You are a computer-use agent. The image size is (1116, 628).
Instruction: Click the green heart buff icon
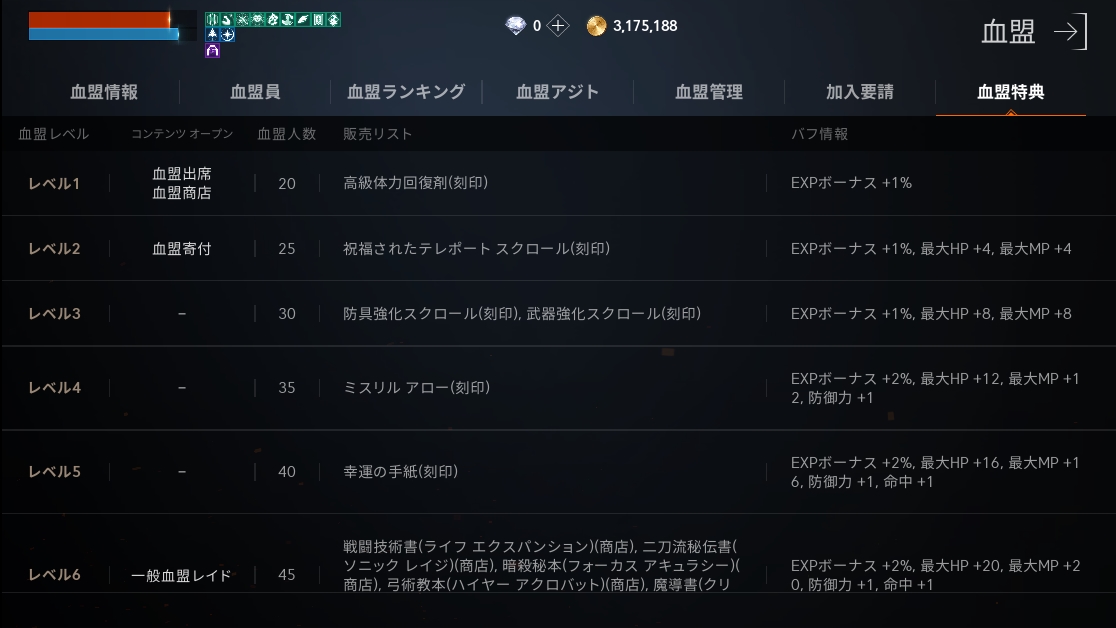(x=258, y=19)
